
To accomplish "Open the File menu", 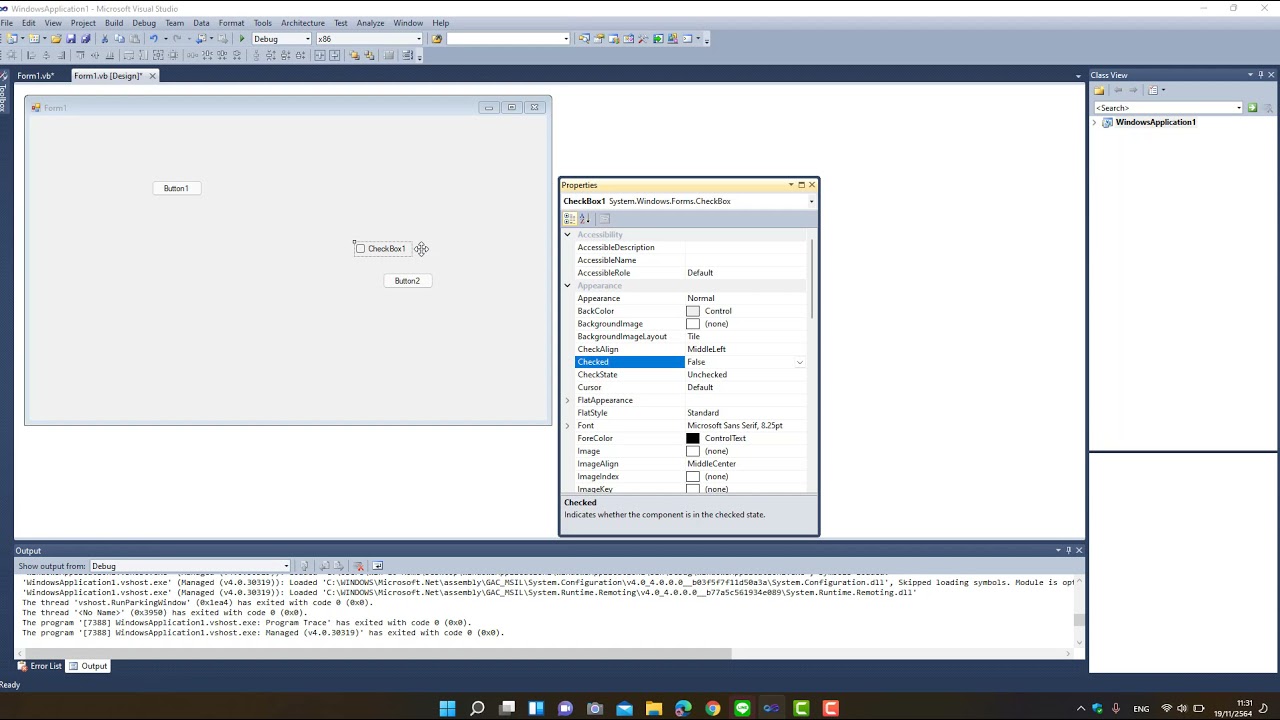I will pos(7,23).
